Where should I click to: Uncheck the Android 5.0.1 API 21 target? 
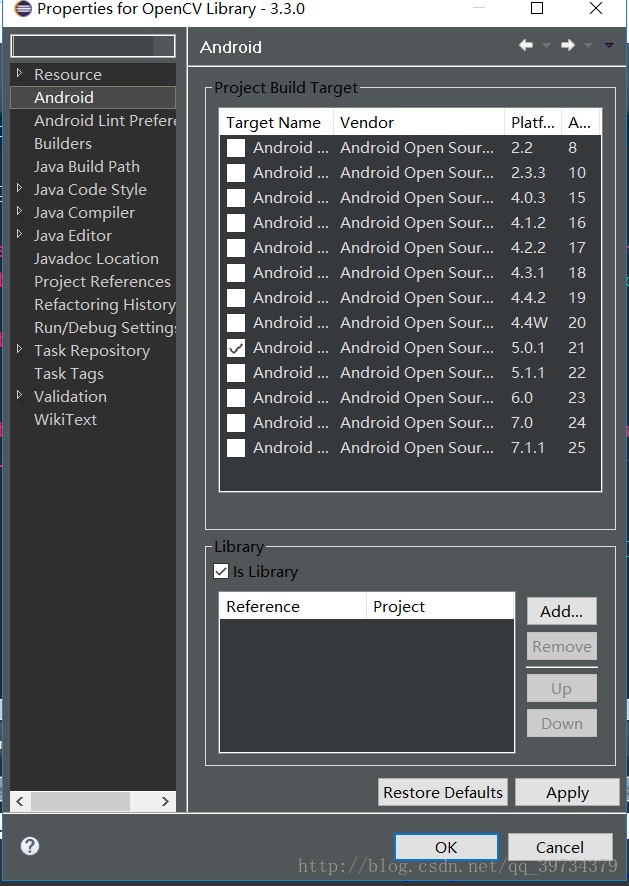(236, 348)
